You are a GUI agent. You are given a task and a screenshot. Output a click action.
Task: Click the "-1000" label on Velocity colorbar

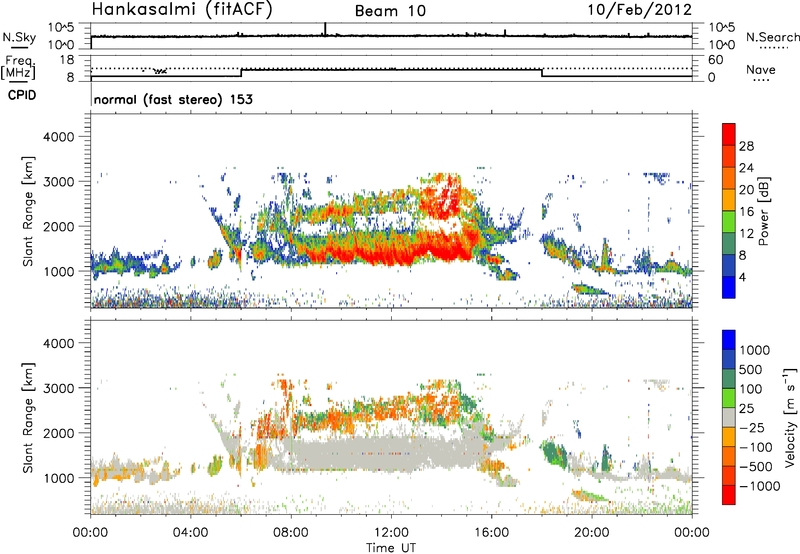(759, 486)
